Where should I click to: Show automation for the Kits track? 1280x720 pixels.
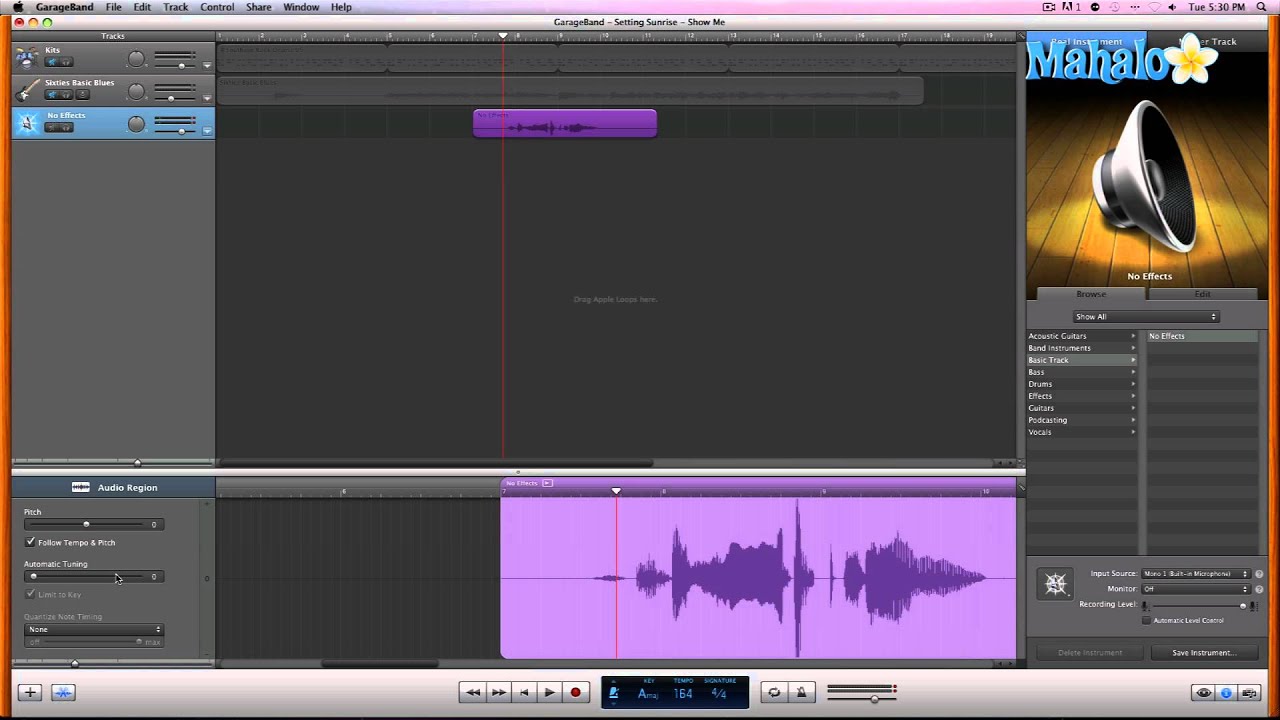[207, 66]
